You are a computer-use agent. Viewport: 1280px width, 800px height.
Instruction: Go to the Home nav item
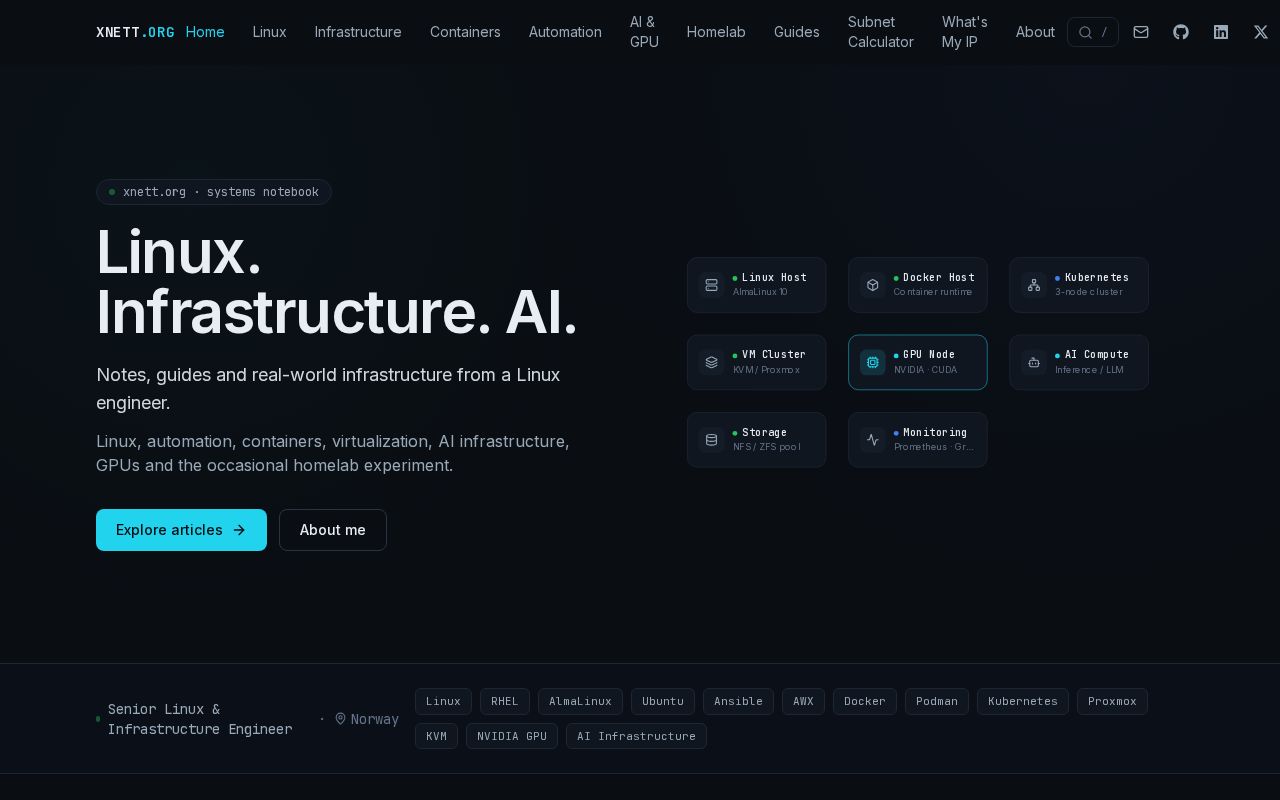point(205,32)
